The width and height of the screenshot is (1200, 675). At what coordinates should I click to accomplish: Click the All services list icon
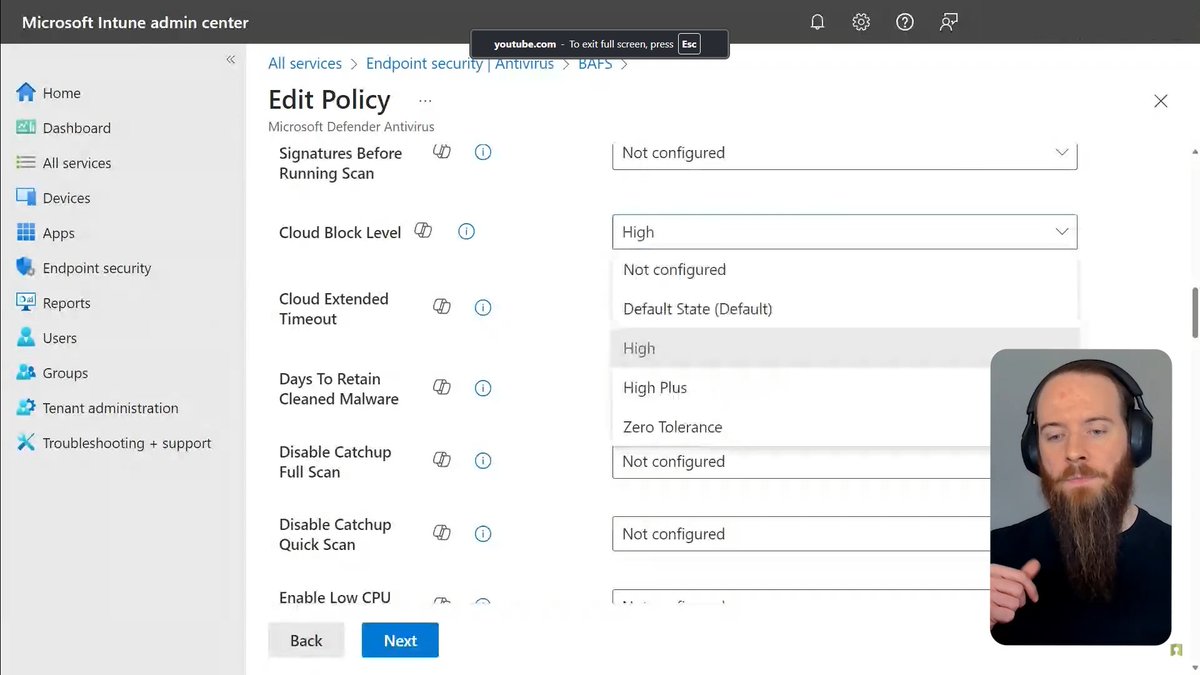[26, 163]
